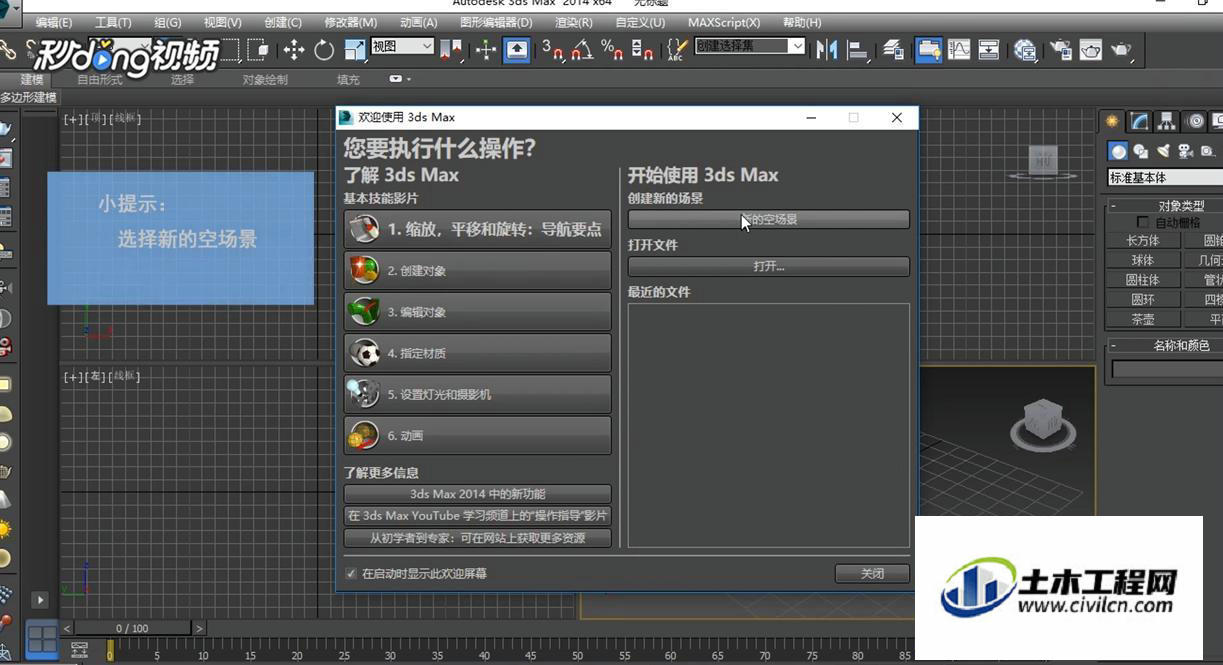Open the 工具(T) menu
The width and height of the screenshot is (1223, 665).
pyautogui.click(x=113, y=22)
